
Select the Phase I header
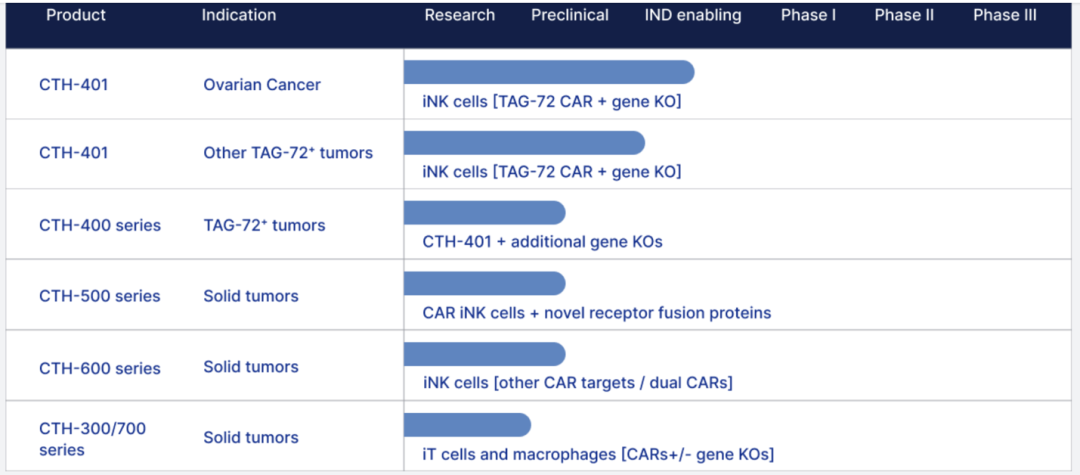tap(808, 15)
